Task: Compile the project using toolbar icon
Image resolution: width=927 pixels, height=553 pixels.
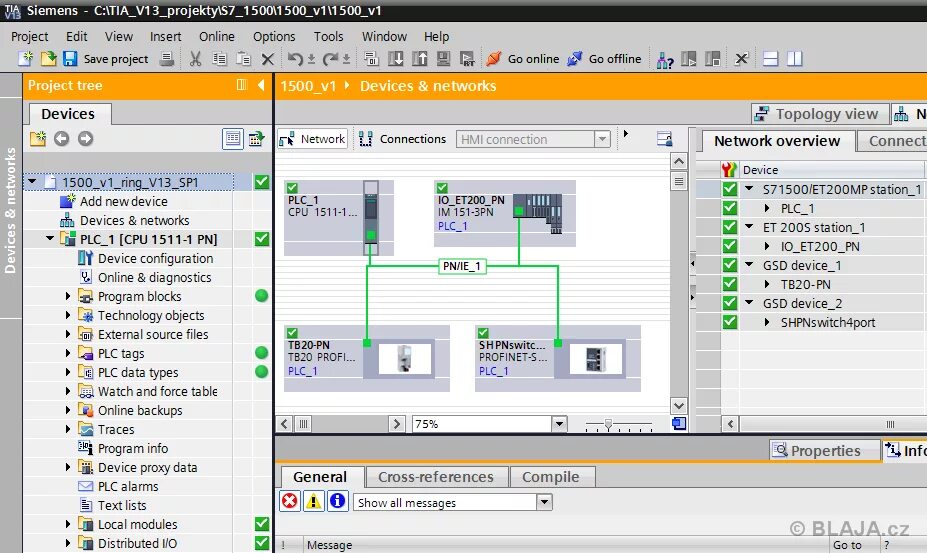Action: 371,59
